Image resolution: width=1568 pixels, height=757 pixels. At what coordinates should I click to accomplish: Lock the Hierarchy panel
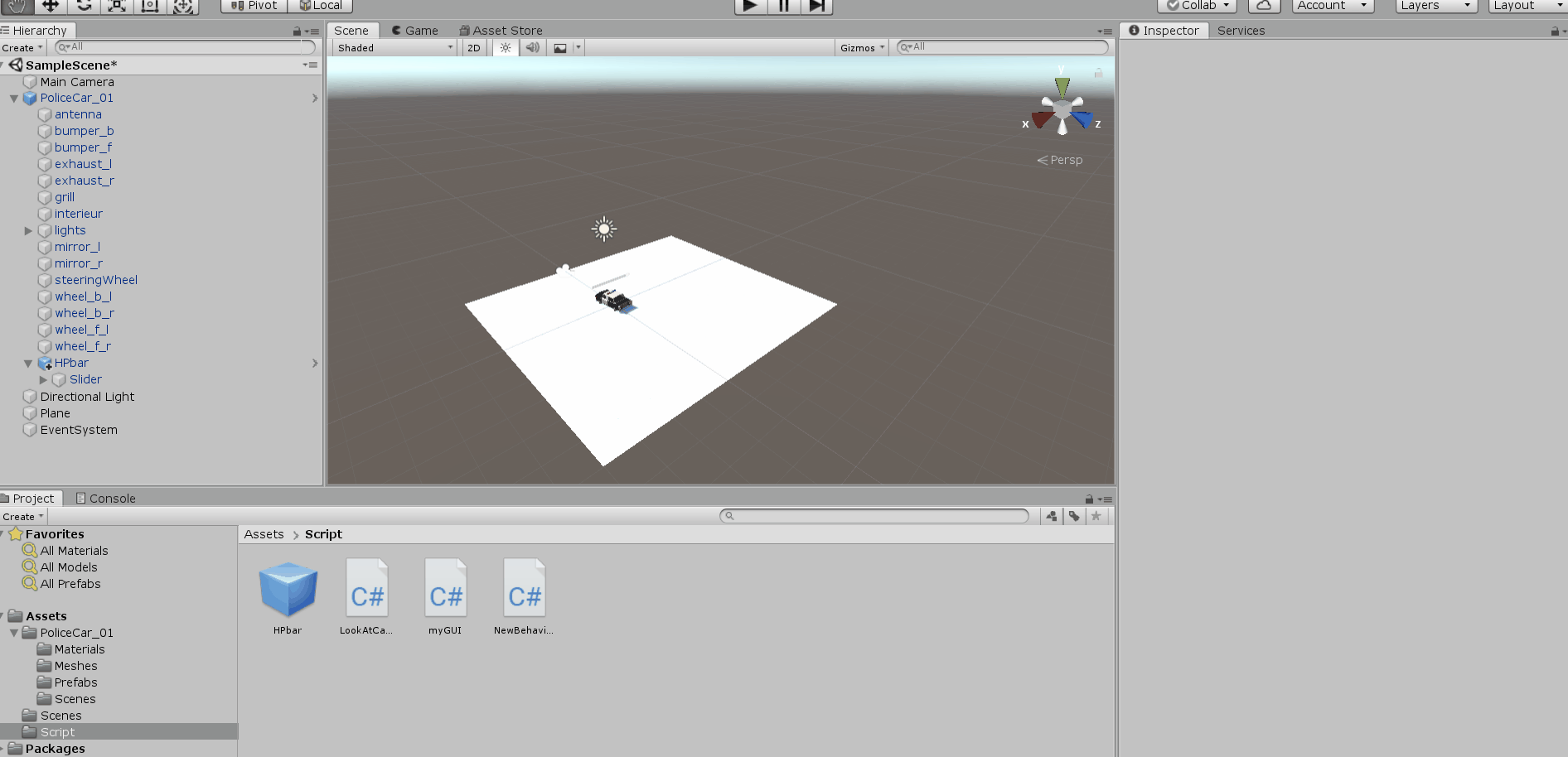[x=297, y=31]
